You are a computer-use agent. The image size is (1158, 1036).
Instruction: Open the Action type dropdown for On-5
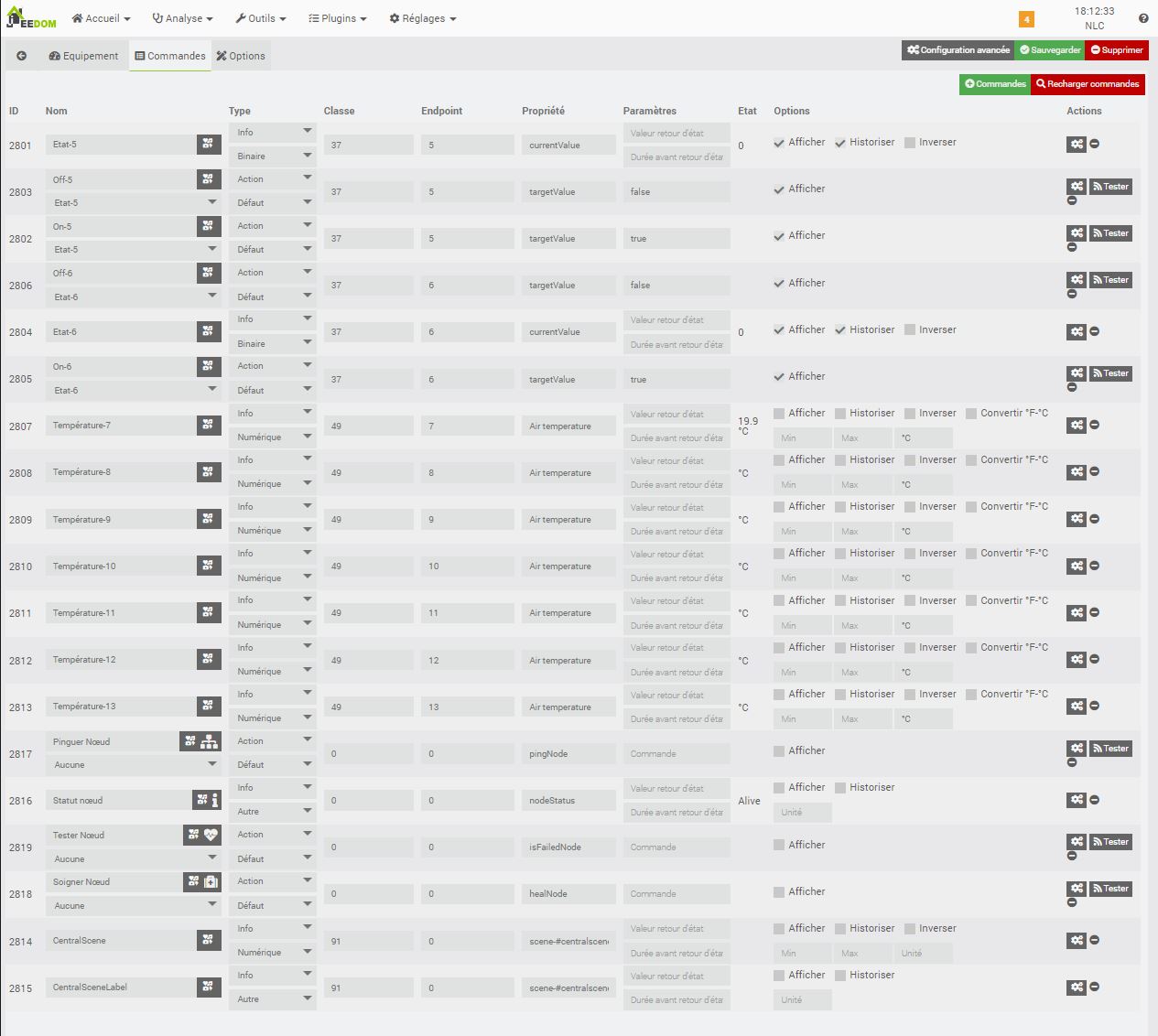(x=273, y=226)
